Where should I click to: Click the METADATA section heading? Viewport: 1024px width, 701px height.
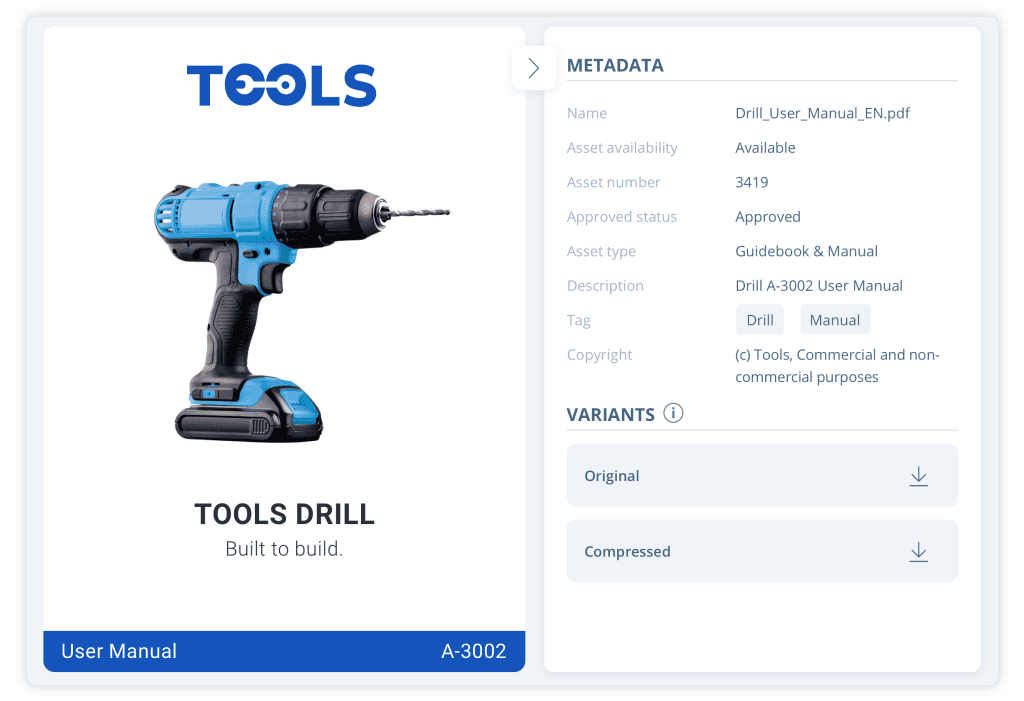(615, 66)
